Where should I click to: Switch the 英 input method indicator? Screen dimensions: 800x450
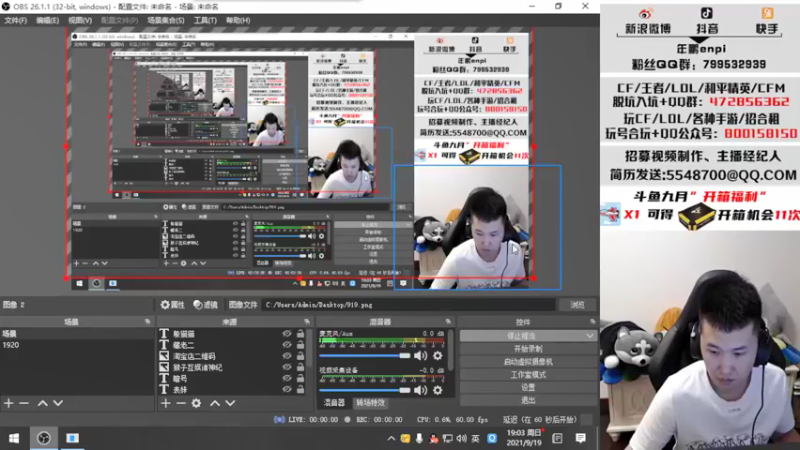[476, 438]
